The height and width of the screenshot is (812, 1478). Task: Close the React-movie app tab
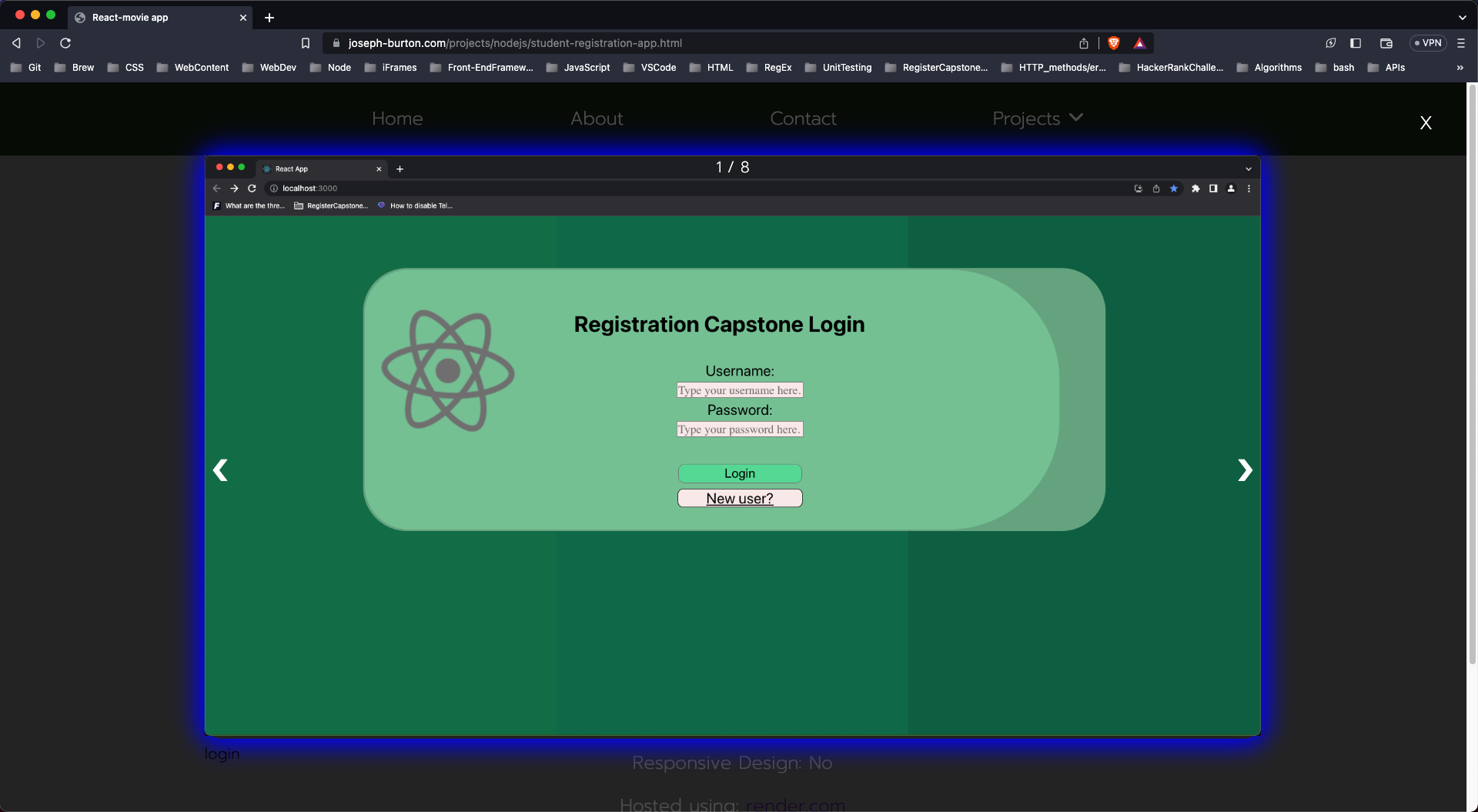pos(243,18)
